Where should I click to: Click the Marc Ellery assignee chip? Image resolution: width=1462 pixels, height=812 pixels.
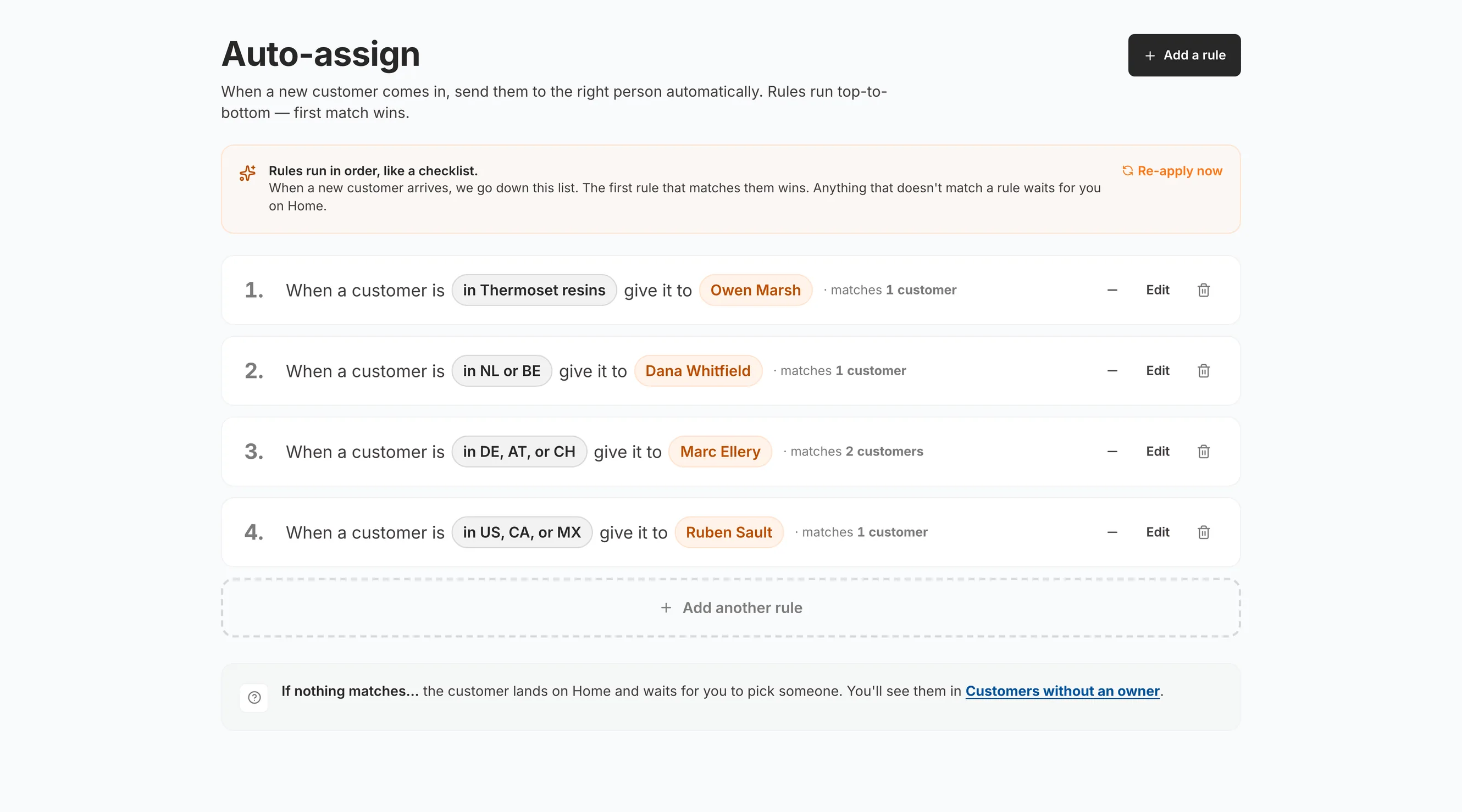click(719, 451)
